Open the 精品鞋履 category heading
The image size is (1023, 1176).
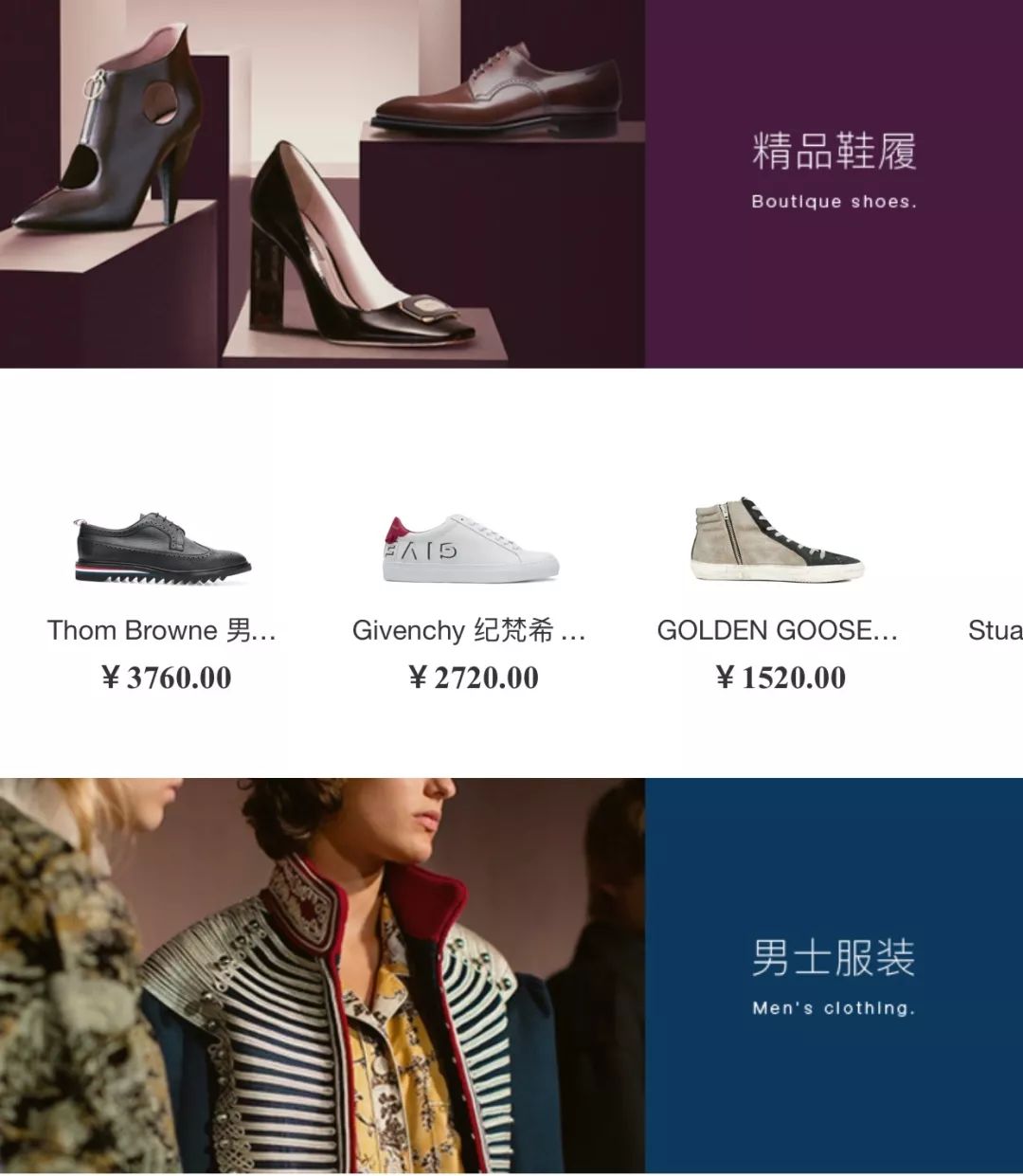835,152
